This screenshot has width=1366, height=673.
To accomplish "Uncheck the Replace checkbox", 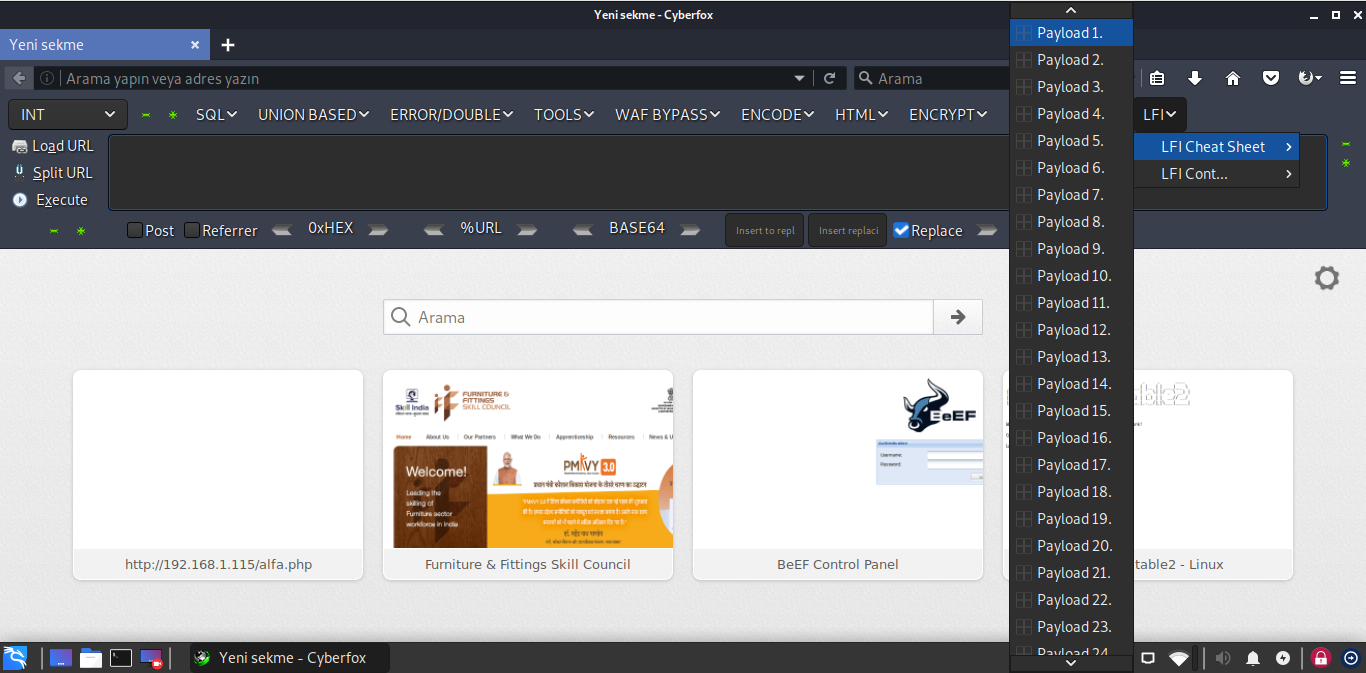I will coord(901,230).
